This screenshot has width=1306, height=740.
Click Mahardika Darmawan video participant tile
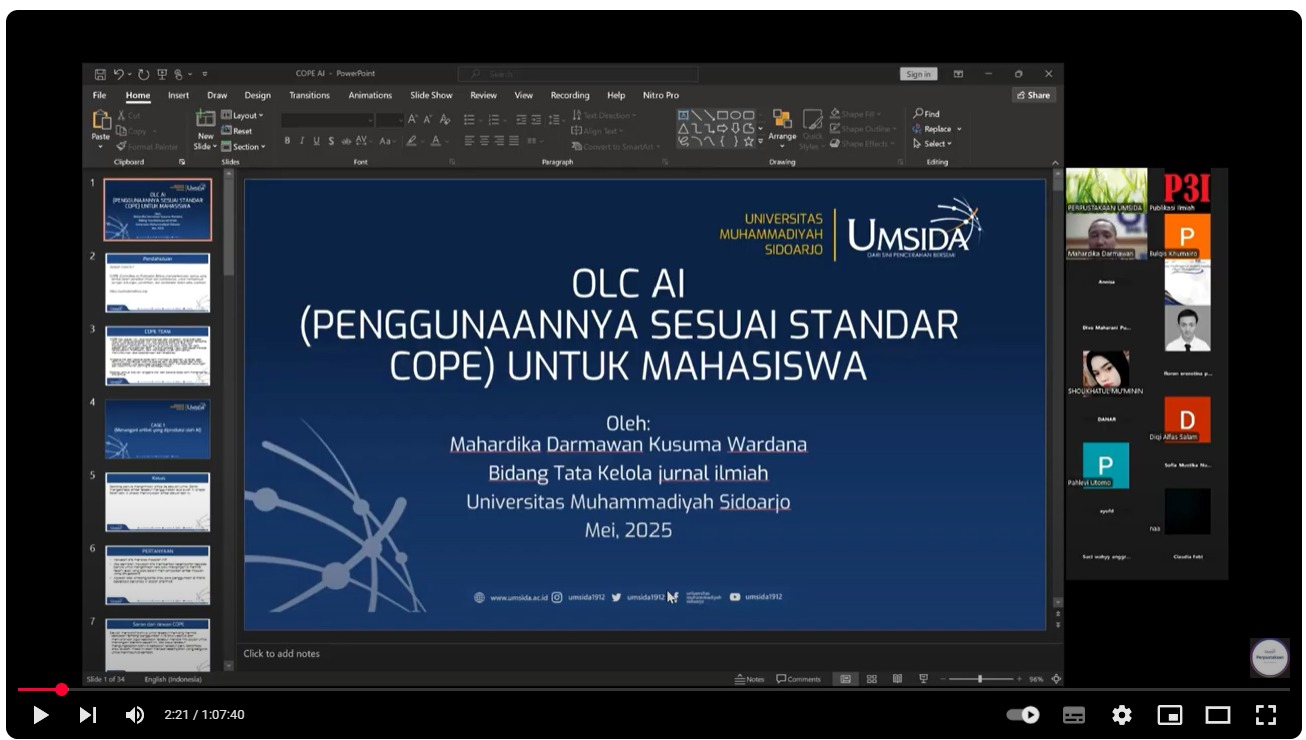(1106, 237)
